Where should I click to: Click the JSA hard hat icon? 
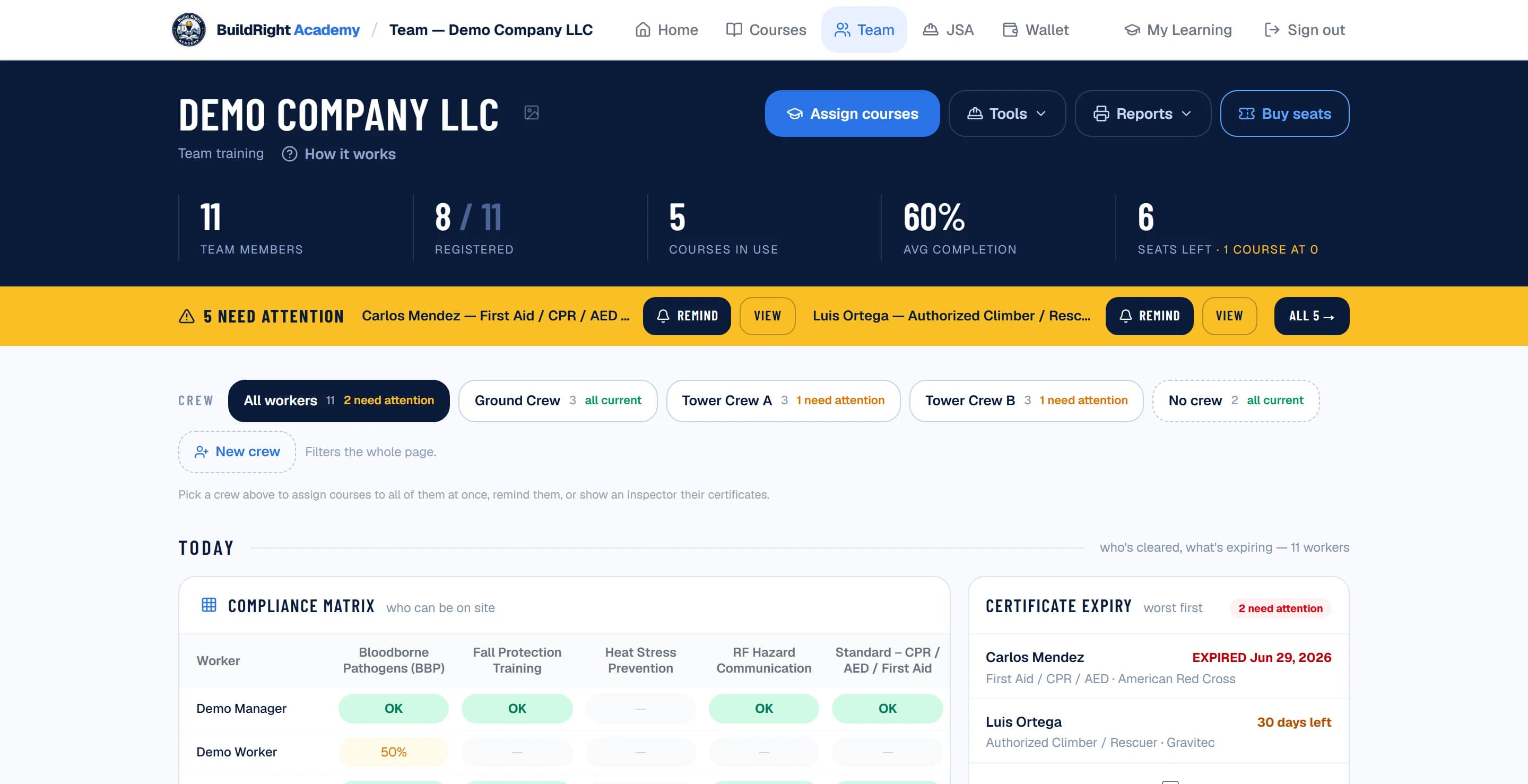pos(931,30)
